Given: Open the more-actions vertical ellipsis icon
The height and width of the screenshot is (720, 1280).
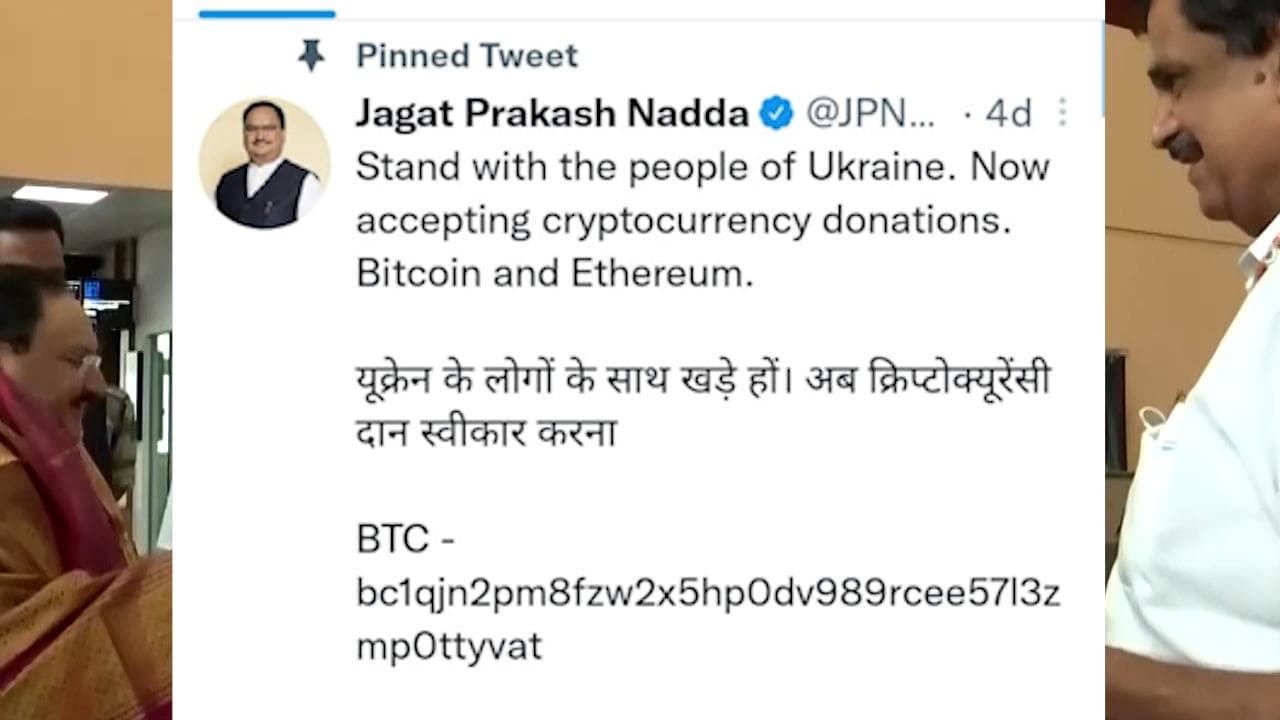Looking at the screenshot, I should (1062, 113).
